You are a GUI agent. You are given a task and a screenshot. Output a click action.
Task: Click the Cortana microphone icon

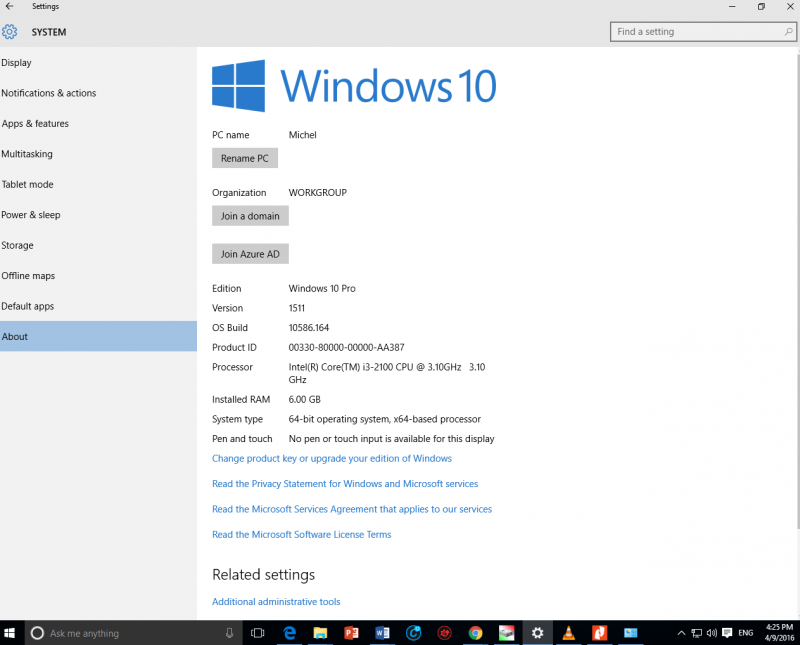(229, 633)
